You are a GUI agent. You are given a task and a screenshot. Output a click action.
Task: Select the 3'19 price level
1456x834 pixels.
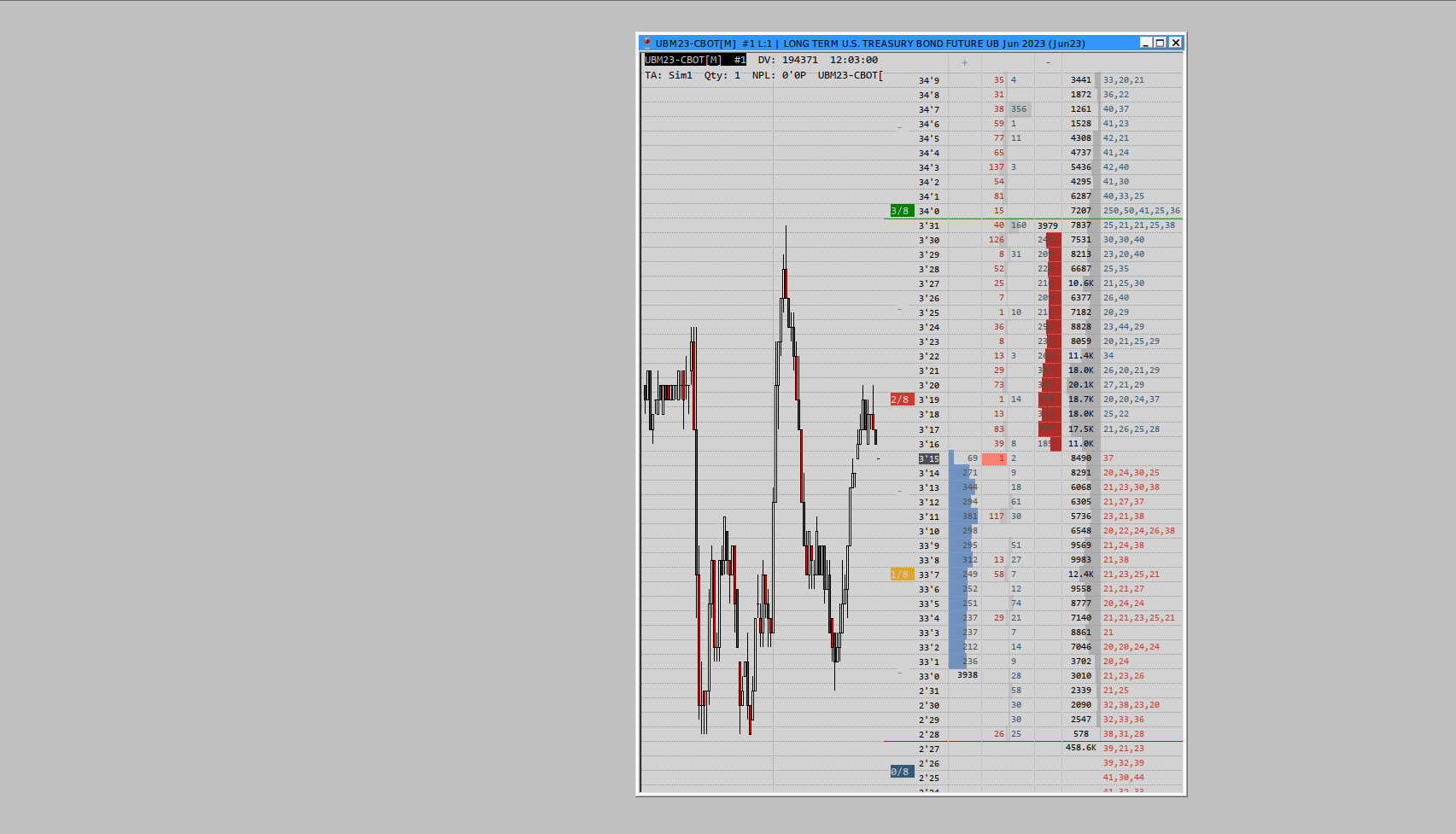point(929,400)
